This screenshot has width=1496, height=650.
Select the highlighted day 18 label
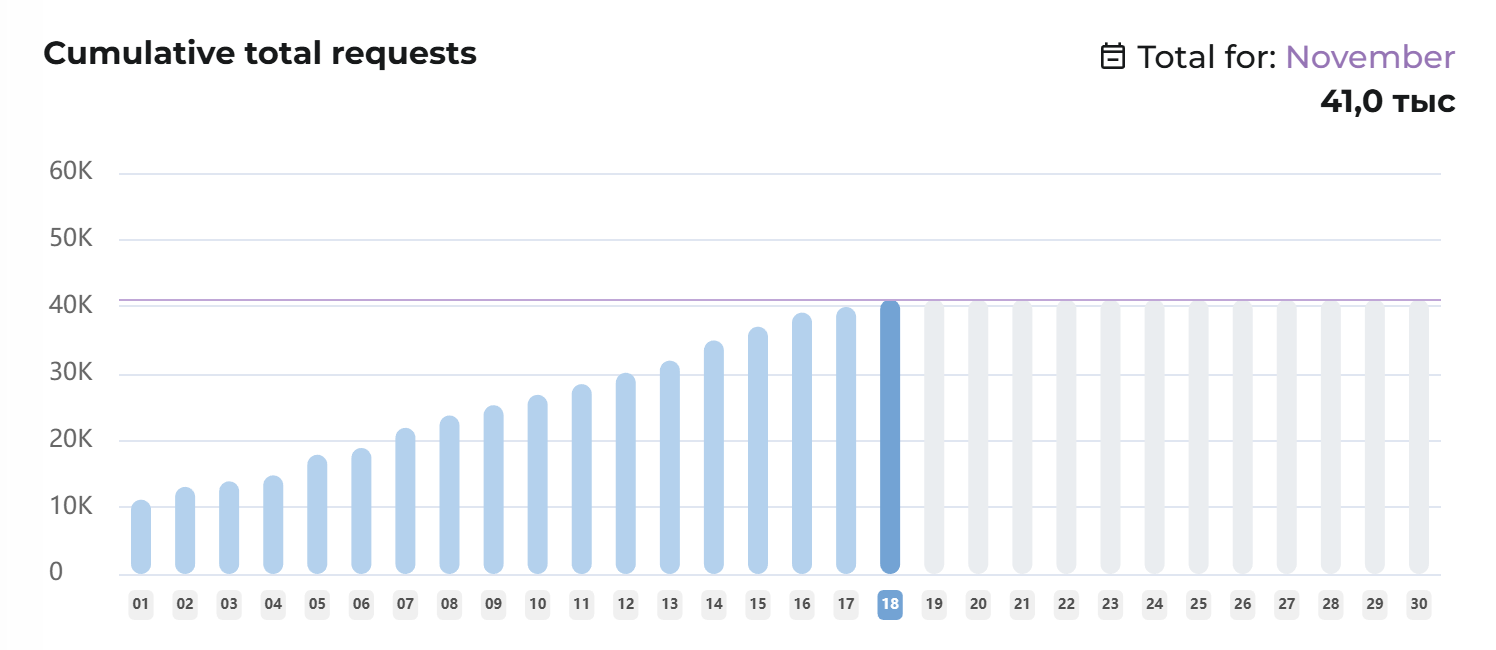(889, 604)
